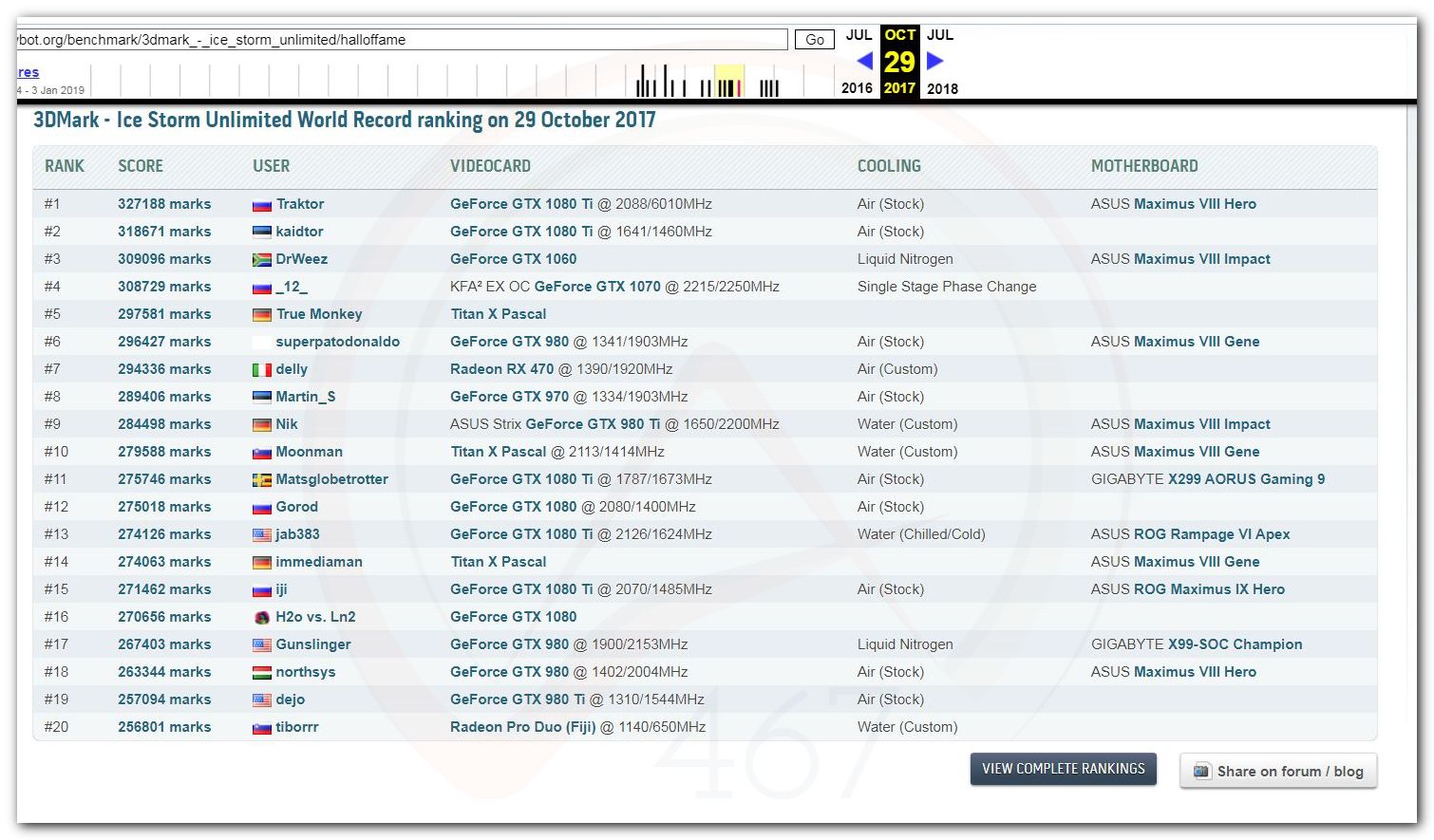Click the previous capture blue left arrow
This screenshot has width=1434, height=840.
864,61
